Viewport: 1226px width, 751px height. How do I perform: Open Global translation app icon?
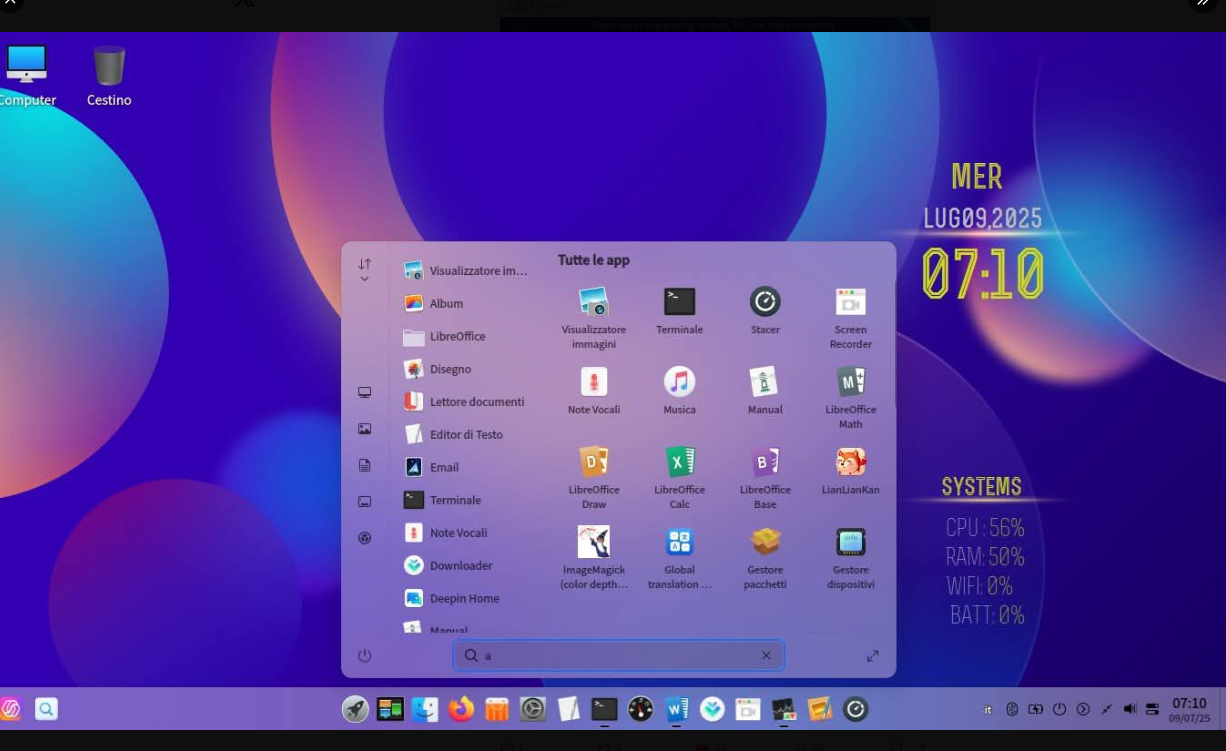pyautogui.click(x=679, y=542)
